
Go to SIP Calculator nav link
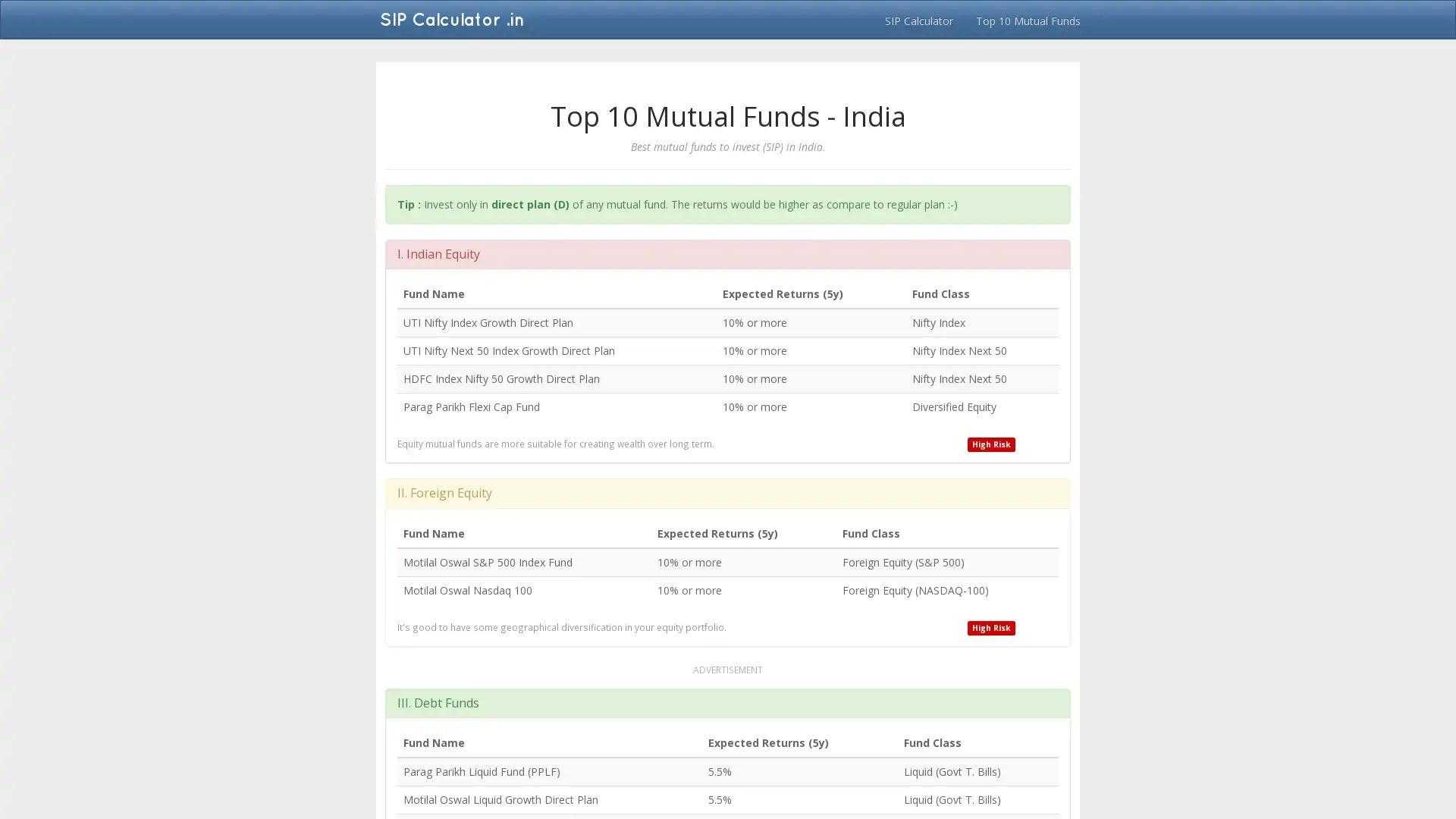tap(918, 20)
